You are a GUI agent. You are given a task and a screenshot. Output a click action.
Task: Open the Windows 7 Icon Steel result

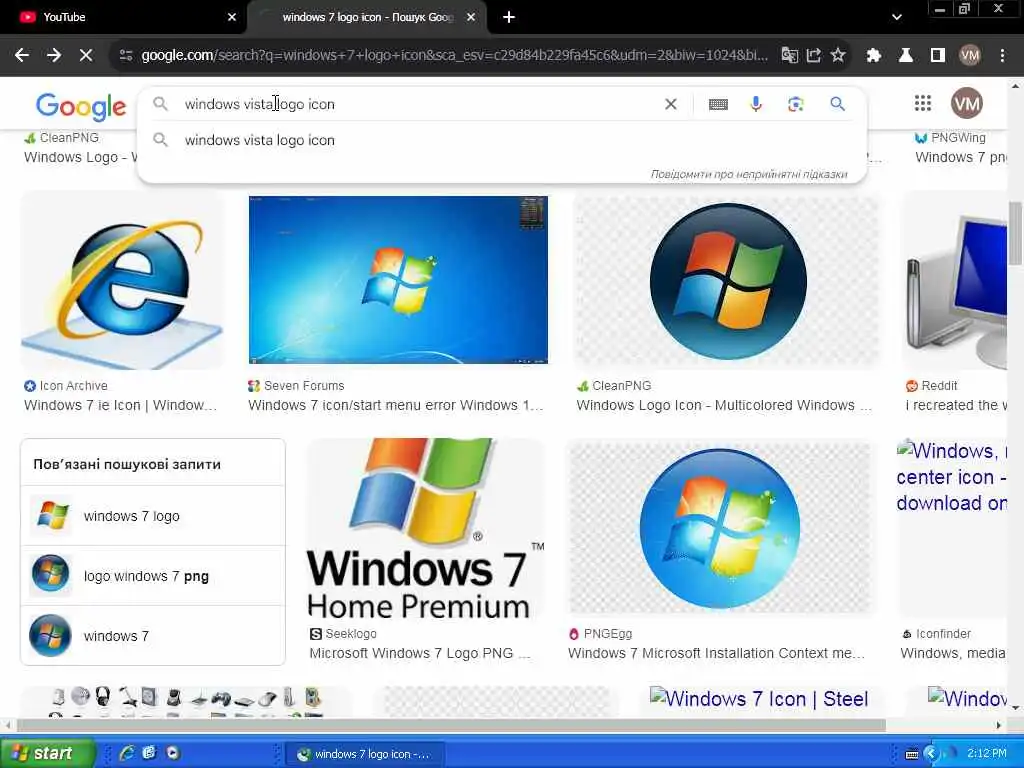(759, 699)
